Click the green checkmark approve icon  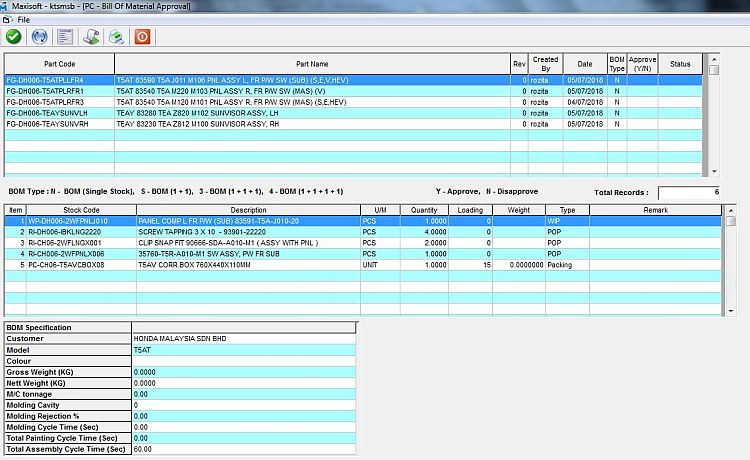(14, 37)
